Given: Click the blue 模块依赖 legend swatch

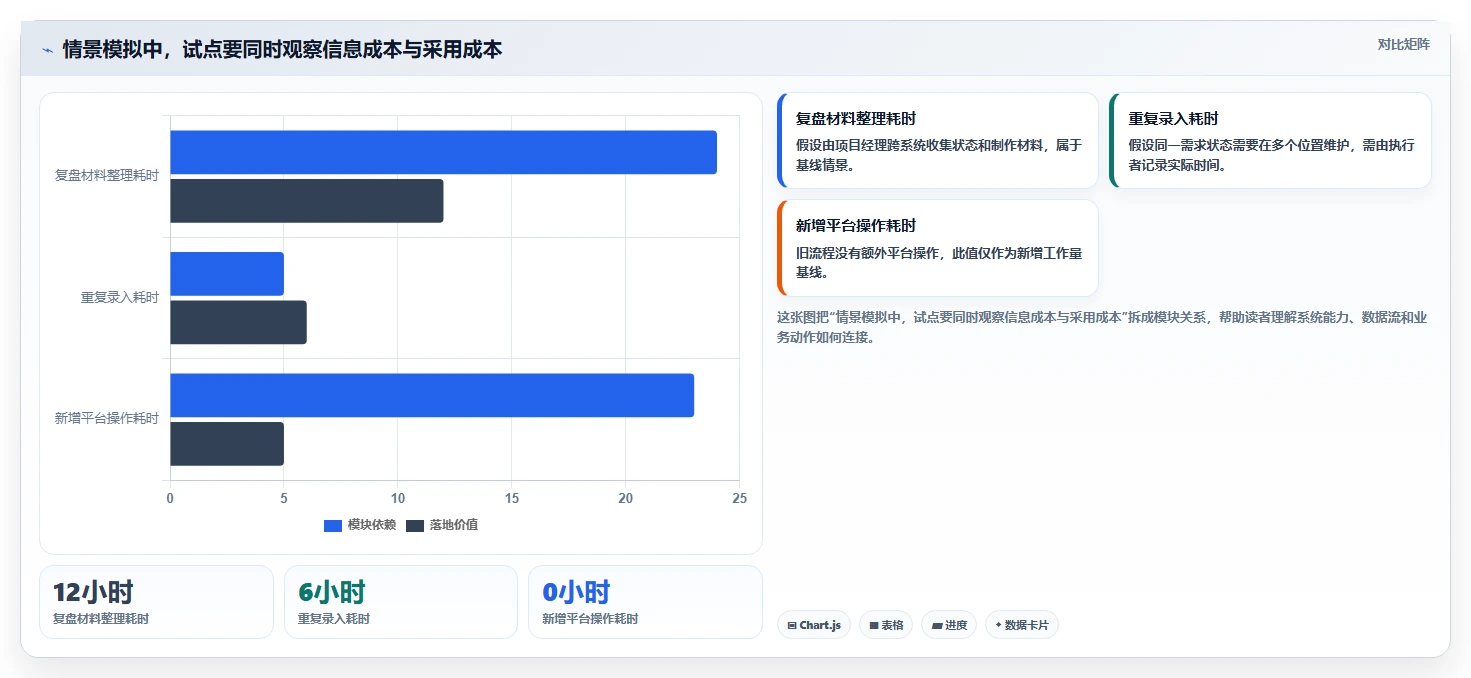Looking at the screenshot, I should point(333,525).
